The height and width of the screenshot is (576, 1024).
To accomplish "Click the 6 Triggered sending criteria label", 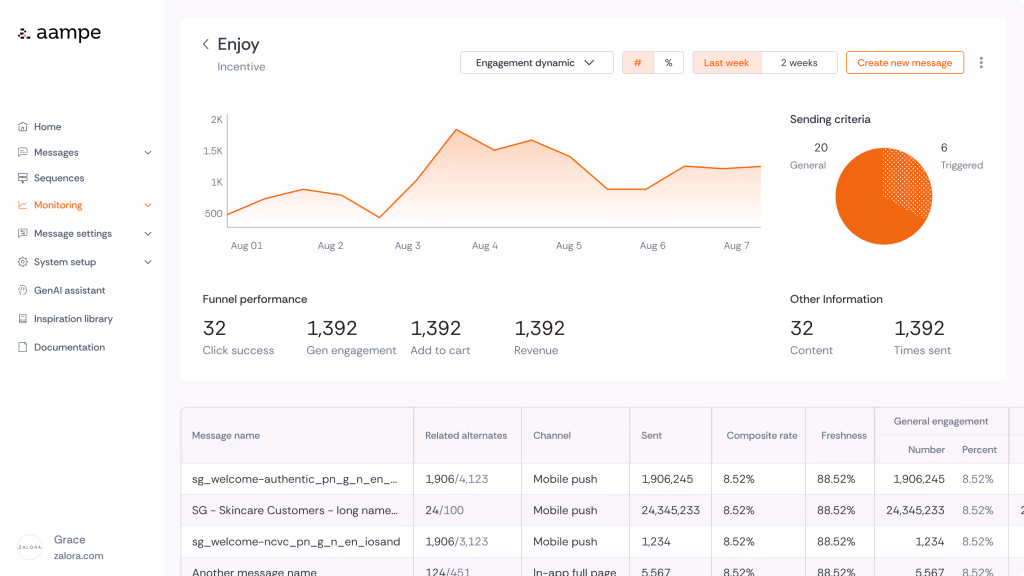I will (961, 156).
